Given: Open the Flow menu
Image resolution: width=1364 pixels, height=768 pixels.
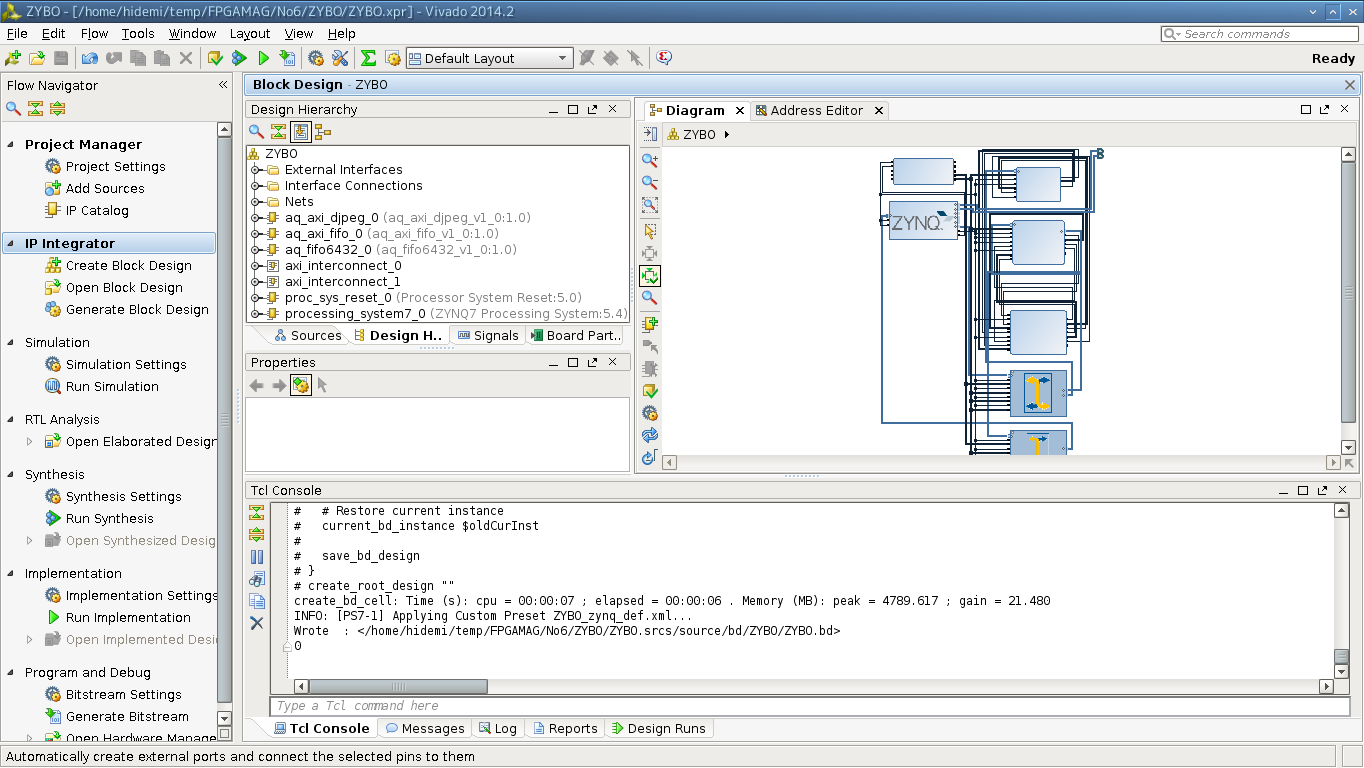Looking at the screenshot, I should 94,33.
